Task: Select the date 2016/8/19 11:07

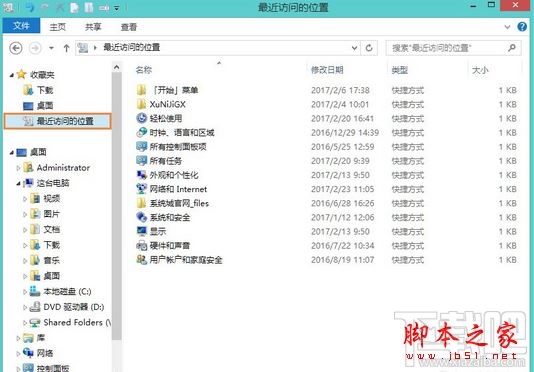Action: 343,260
